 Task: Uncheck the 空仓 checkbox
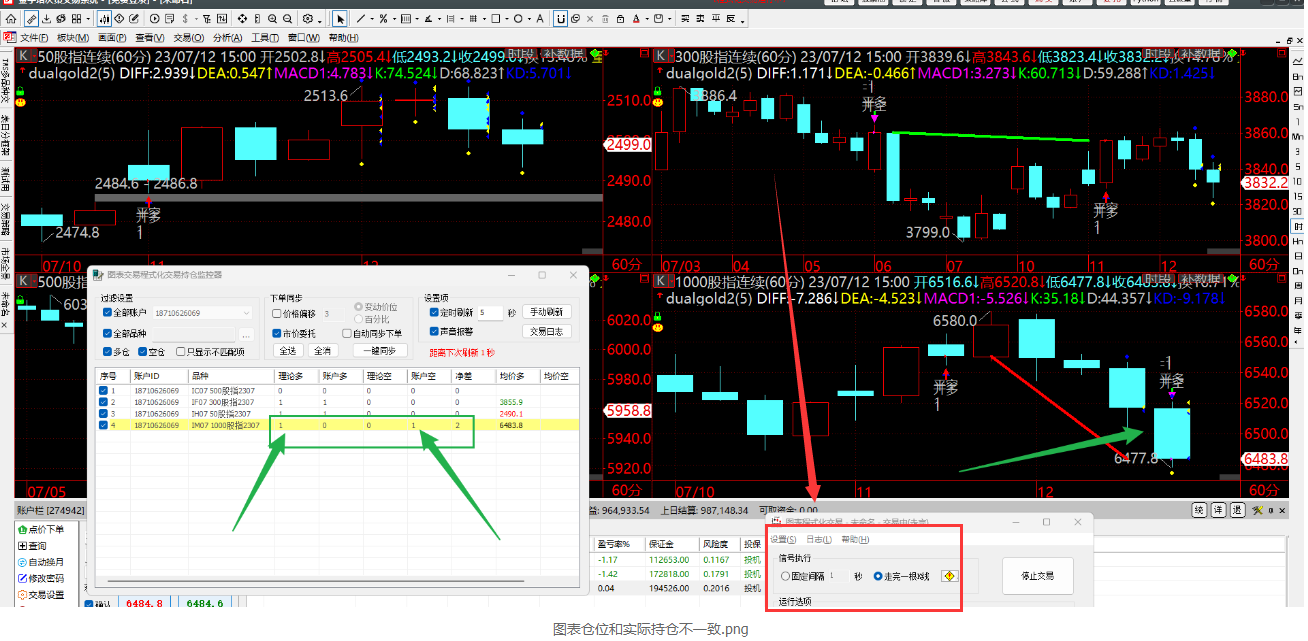point(143,352)
